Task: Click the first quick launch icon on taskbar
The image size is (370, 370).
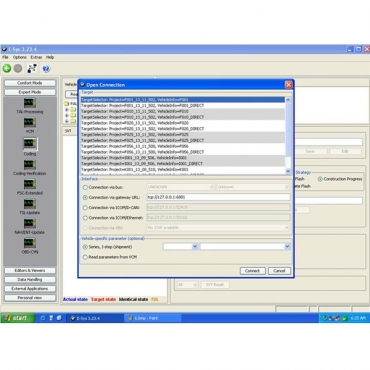Action: (42, 318)
